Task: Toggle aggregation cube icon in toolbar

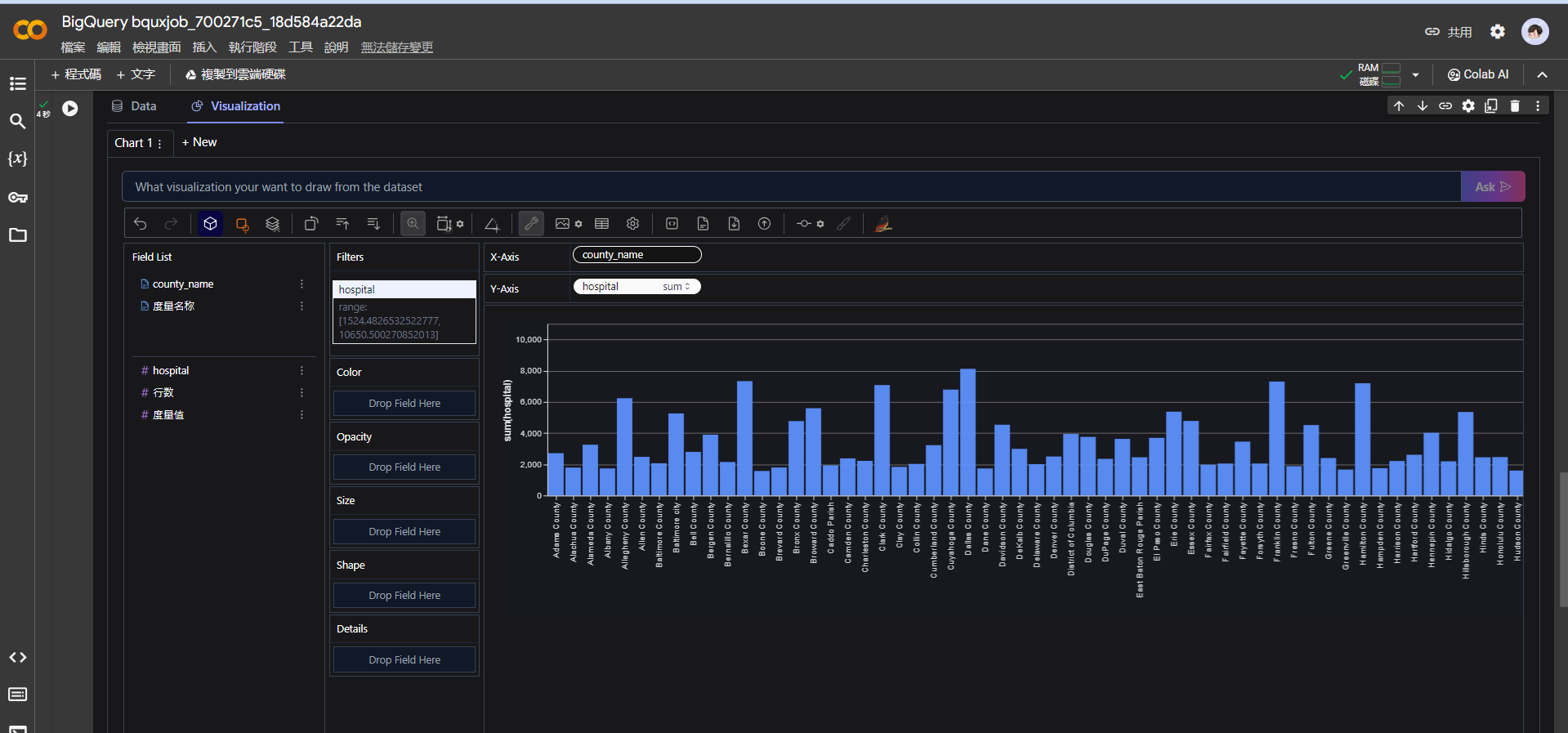Action: click(210, 224)
